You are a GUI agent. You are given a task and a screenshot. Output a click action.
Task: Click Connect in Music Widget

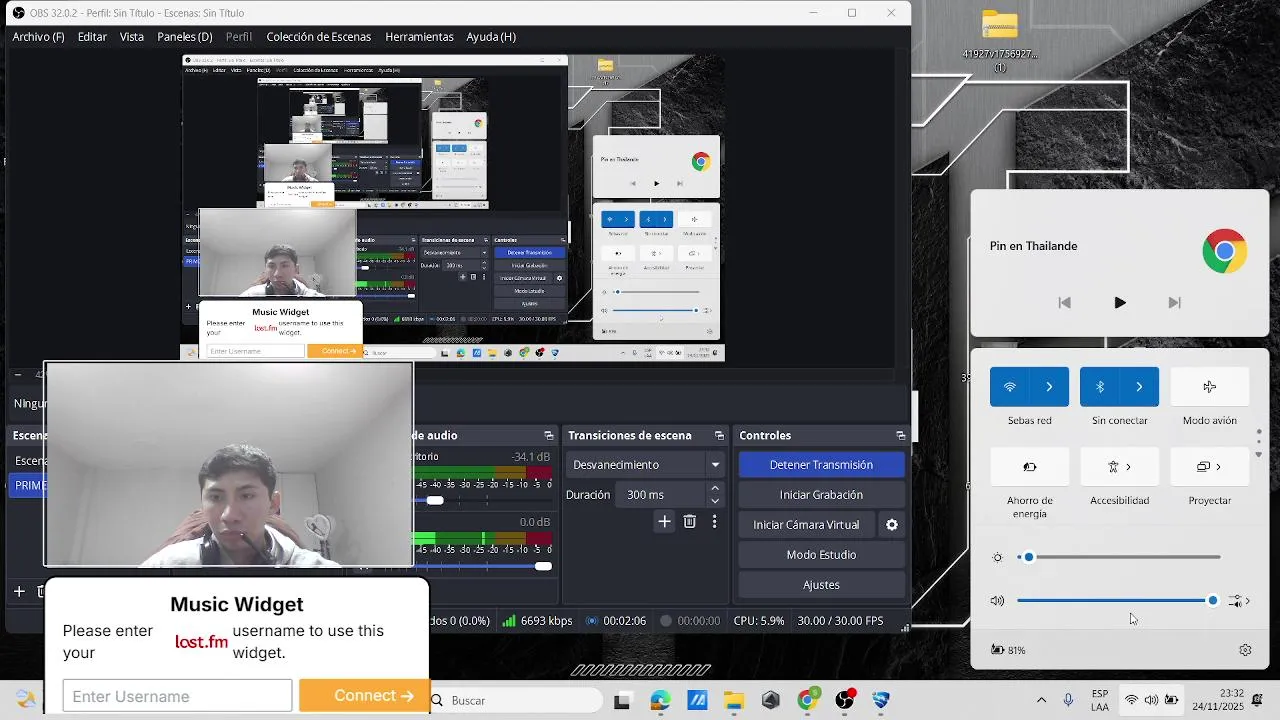click(x=364, y=696)
